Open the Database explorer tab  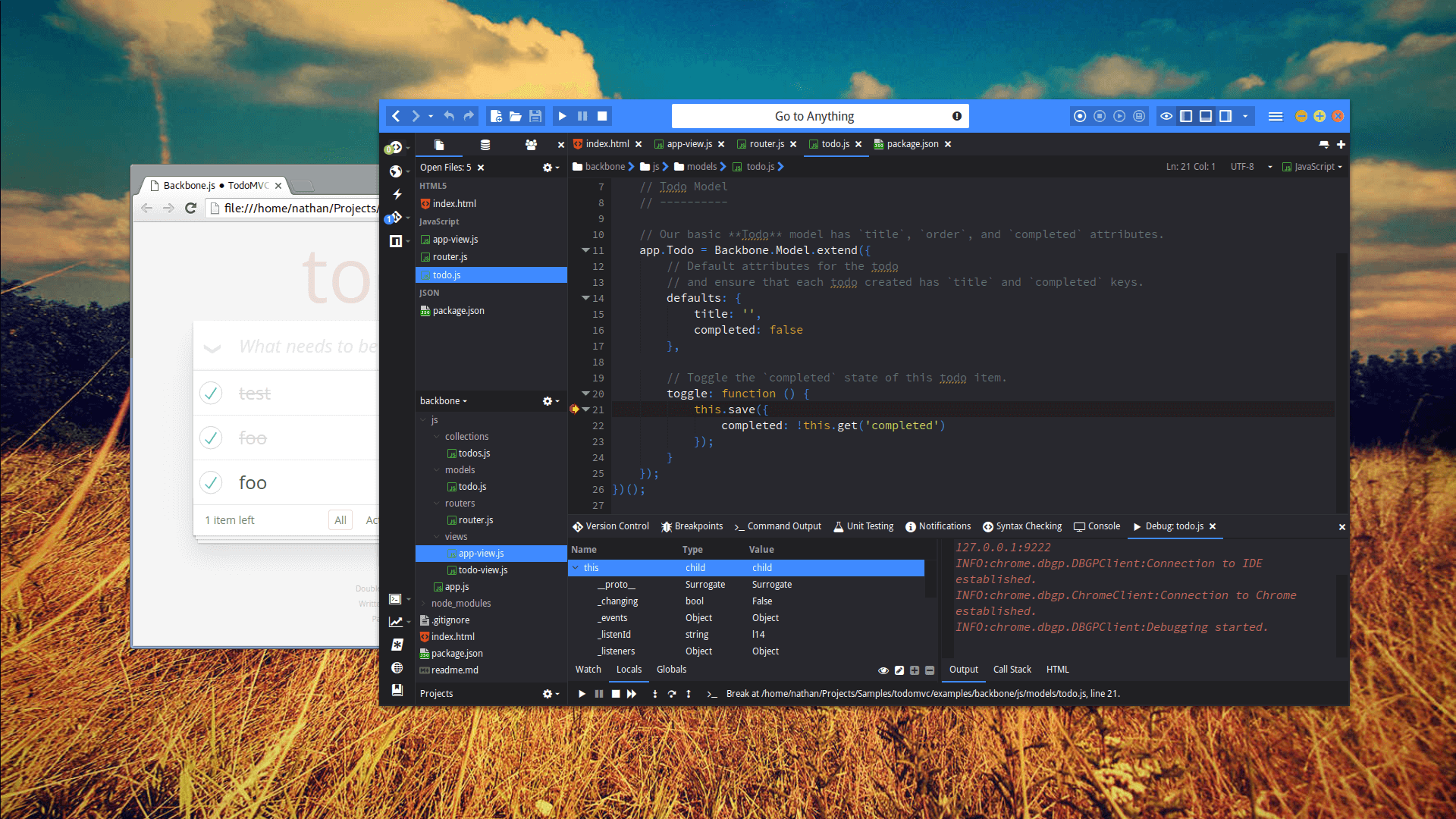click(485, 145)
